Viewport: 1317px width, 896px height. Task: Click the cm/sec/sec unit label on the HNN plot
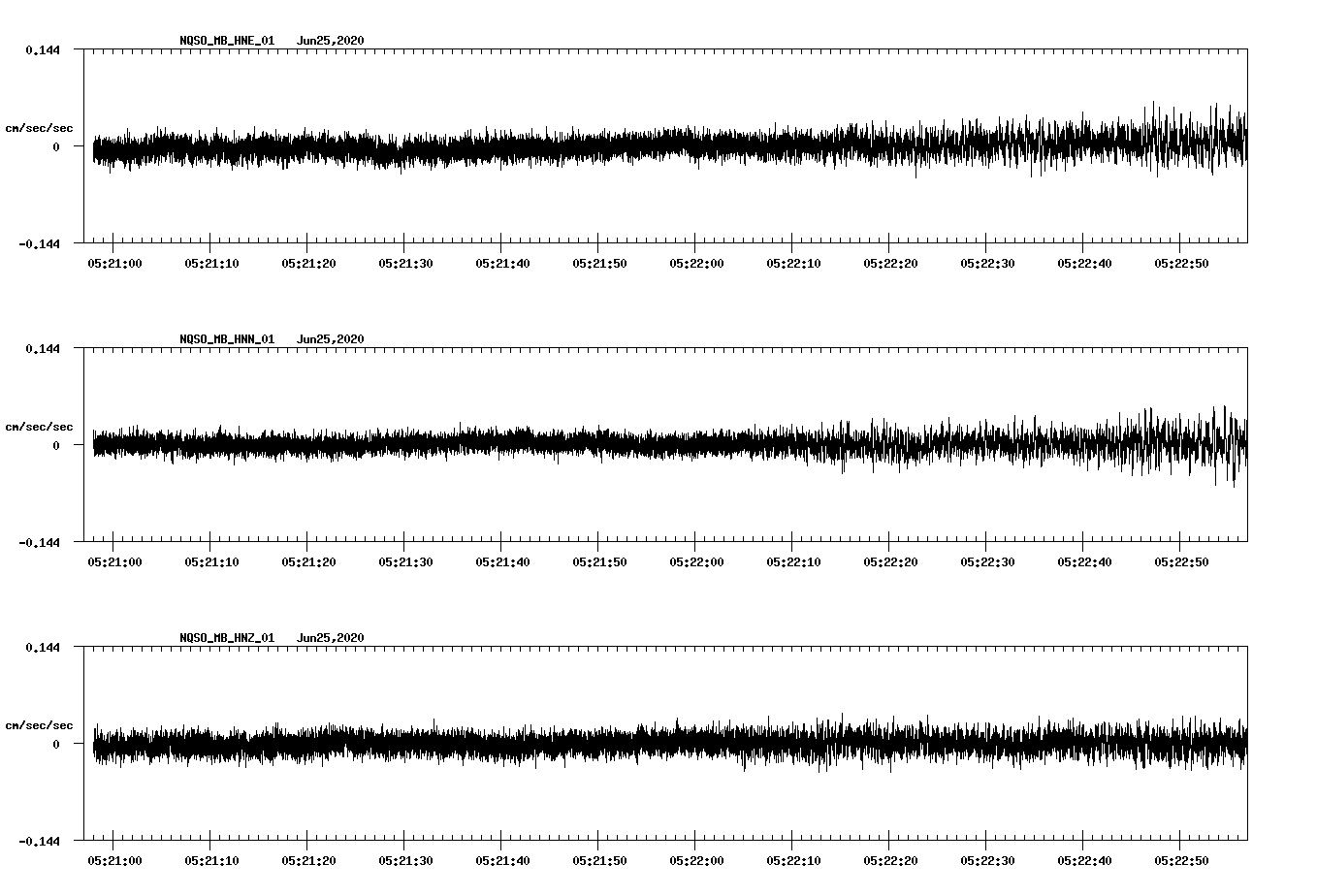39,427
